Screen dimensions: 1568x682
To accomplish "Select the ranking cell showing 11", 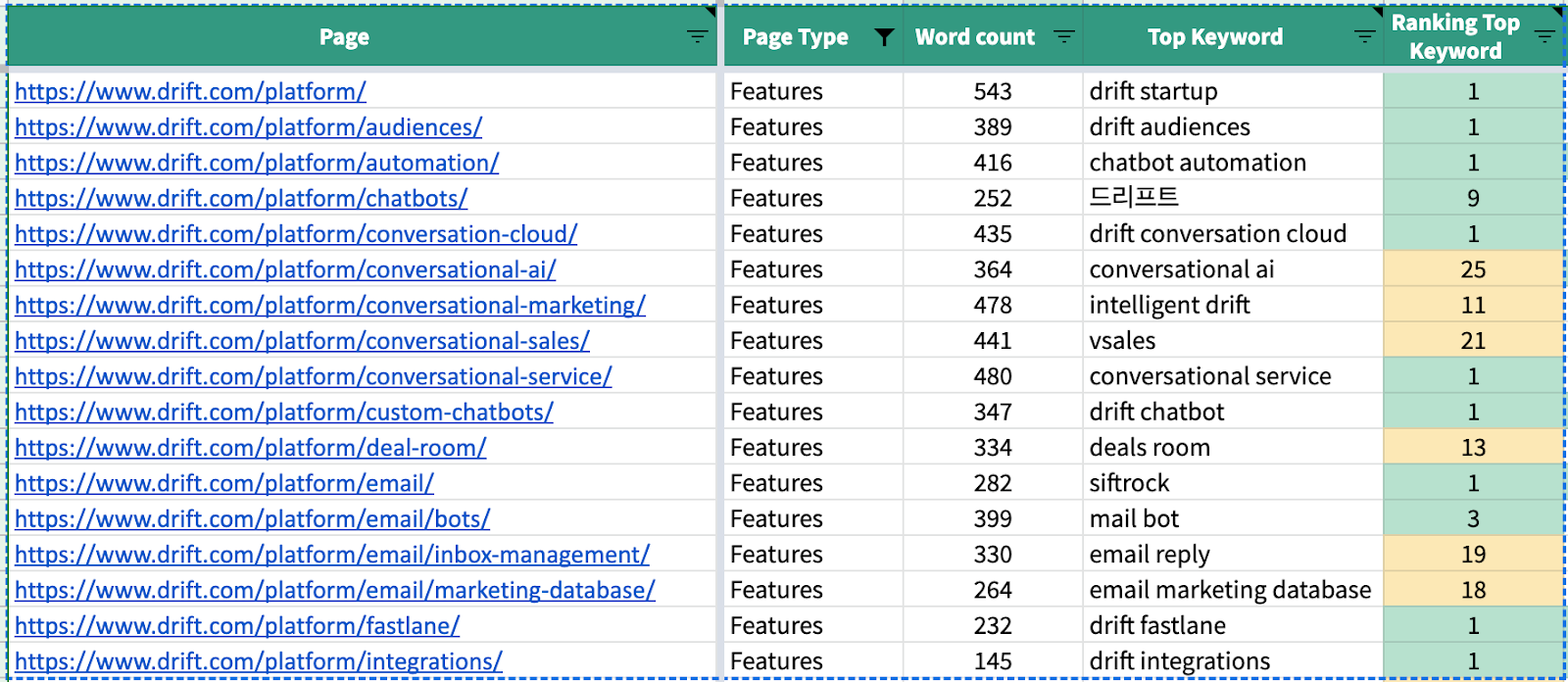I will (x=1473, y=305).
